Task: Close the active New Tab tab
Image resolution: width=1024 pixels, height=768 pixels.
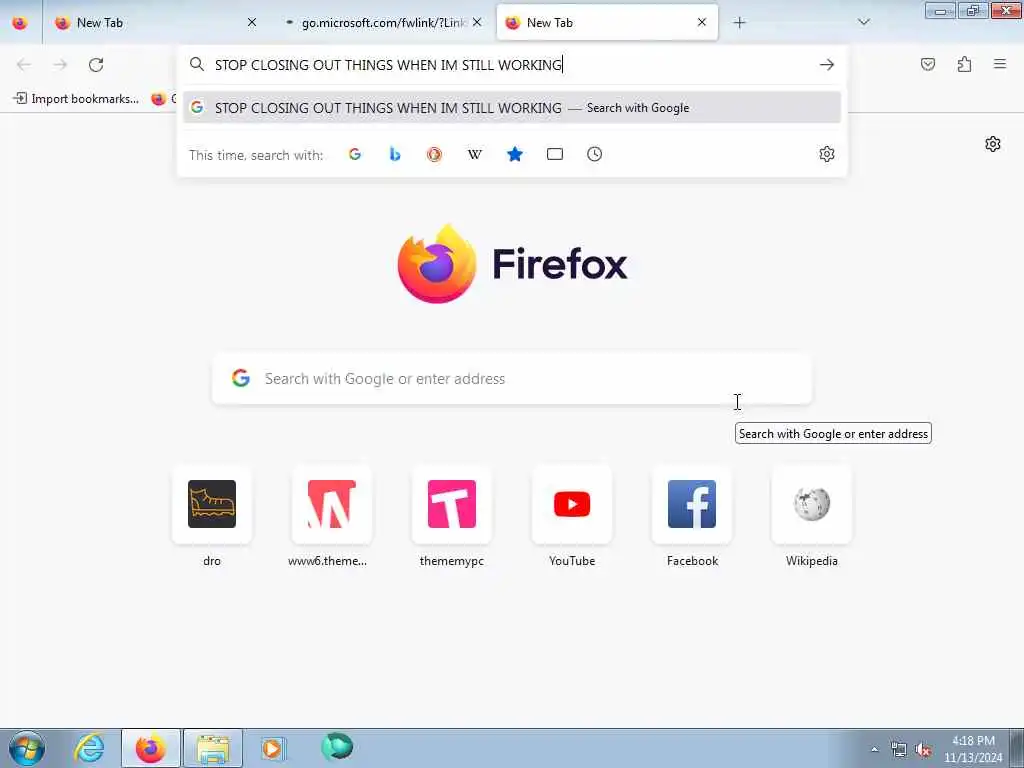Action: click(701, 22)
